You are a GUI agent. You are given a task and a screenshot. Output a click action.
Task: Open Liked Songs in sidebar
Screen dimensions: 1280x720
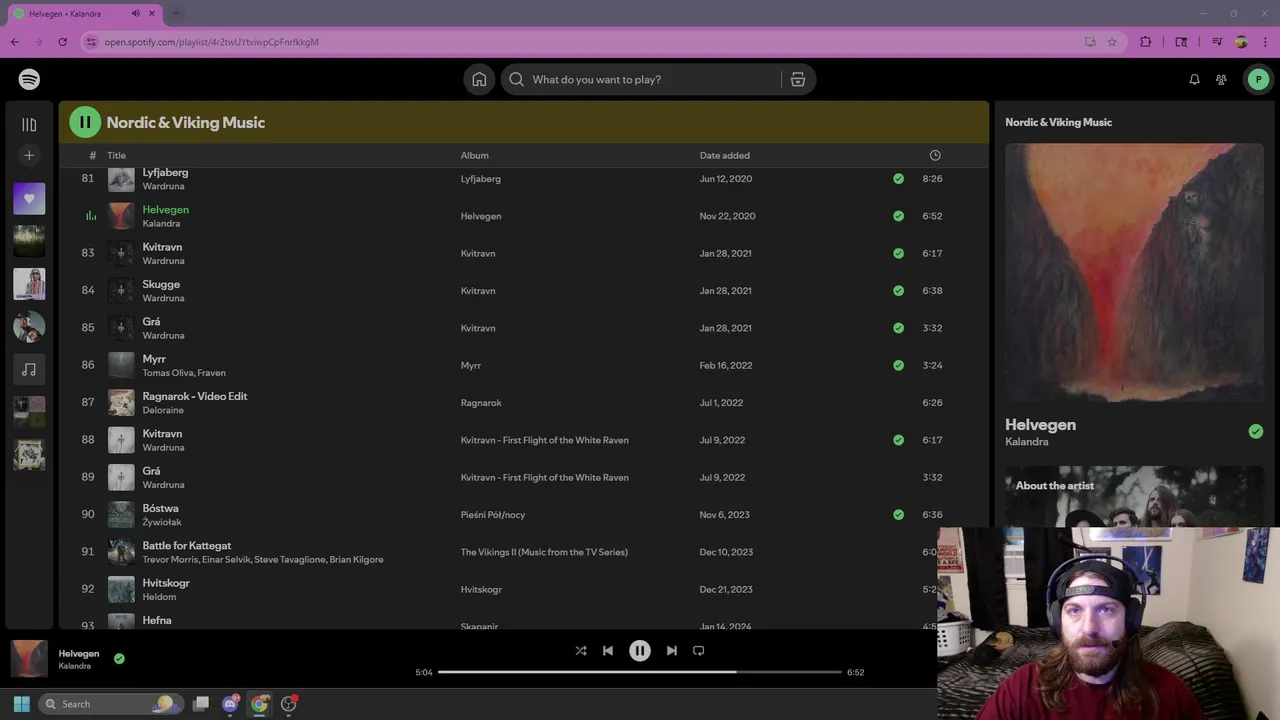[29, 198]
